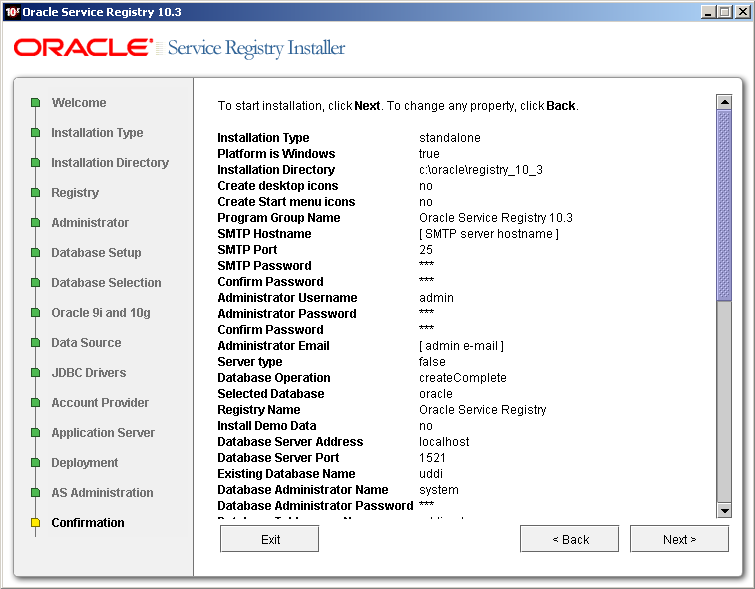The image size is (755, 589).
Task: Click the Database Administrator Name value 'system'
Action: pyautogui.click(x=439, y=490)
